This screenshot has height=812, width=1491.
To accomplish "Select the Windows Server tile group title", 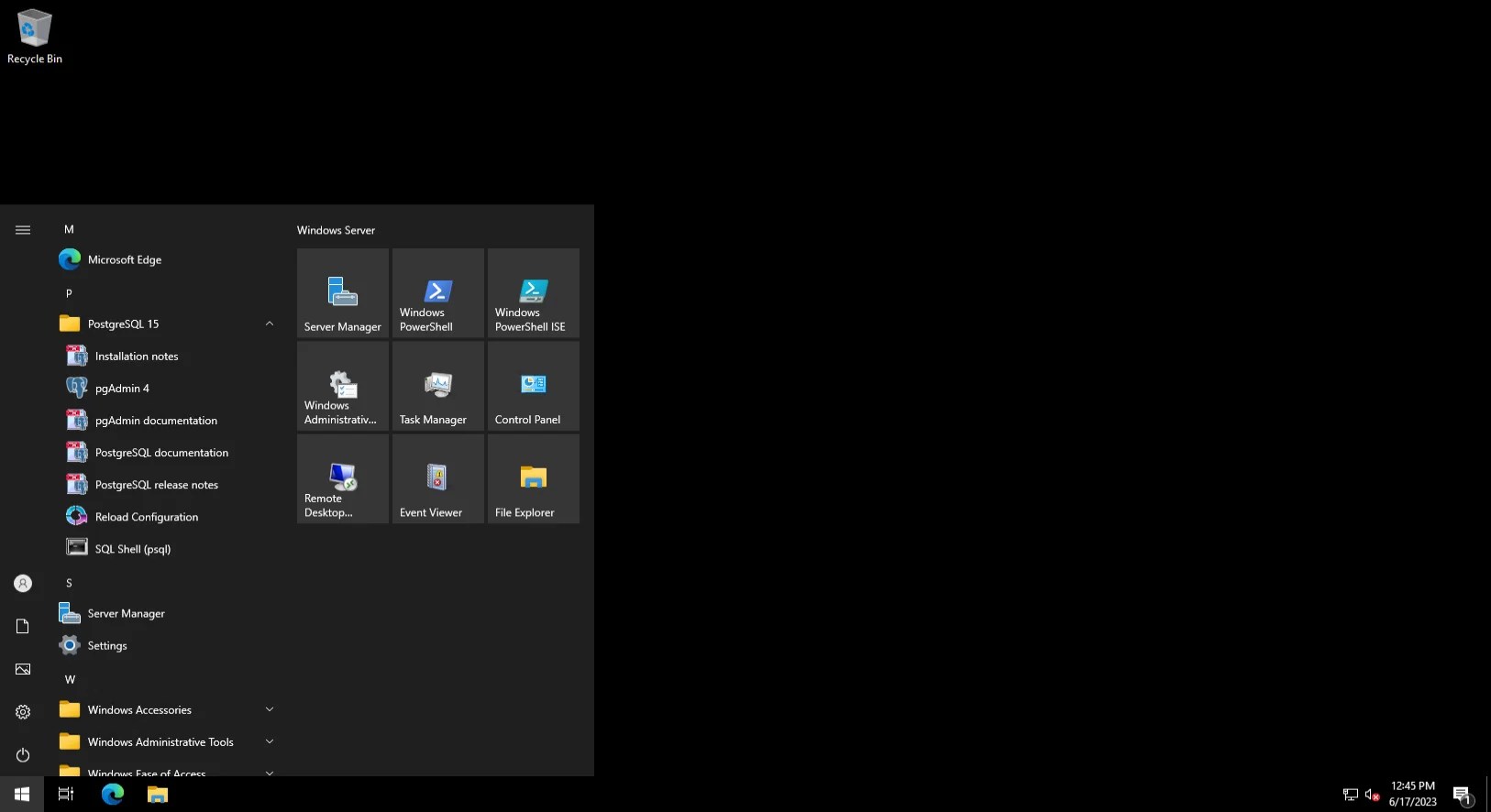I will pos(336,230).
